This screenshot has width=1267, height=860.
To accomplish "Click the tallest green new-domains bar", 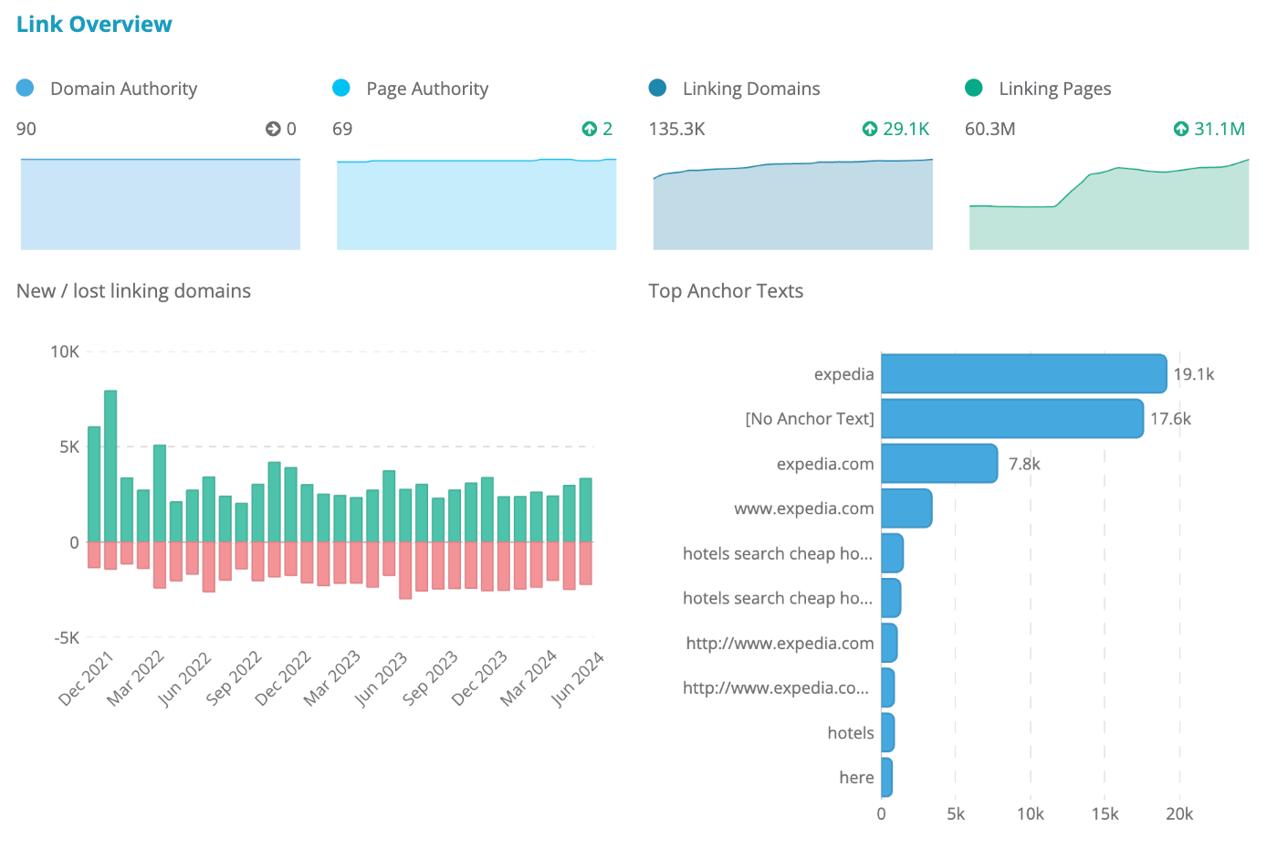I will pos(110,466).
